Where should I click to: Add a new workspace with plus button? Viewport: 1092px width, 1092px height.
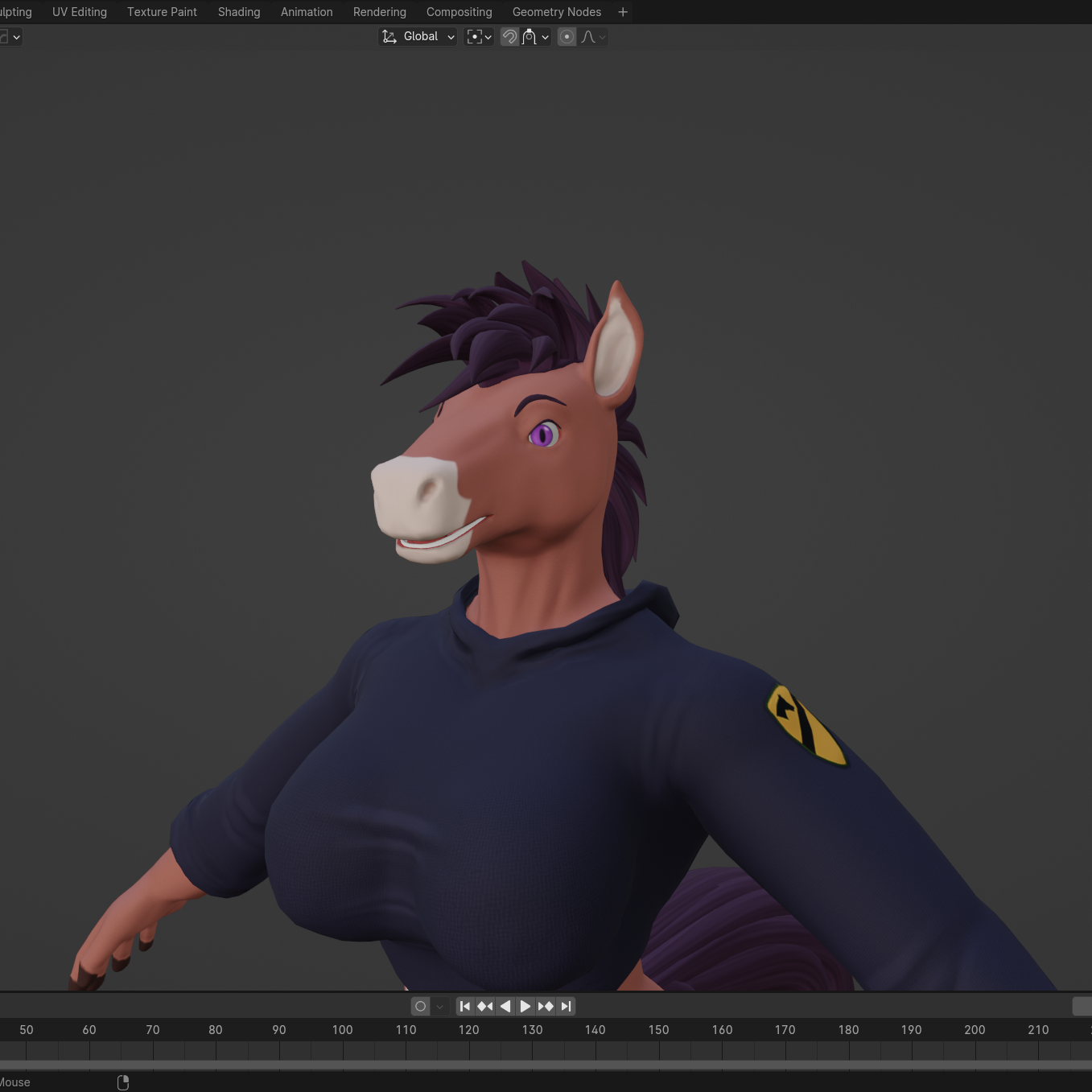[x=623, y=12]
